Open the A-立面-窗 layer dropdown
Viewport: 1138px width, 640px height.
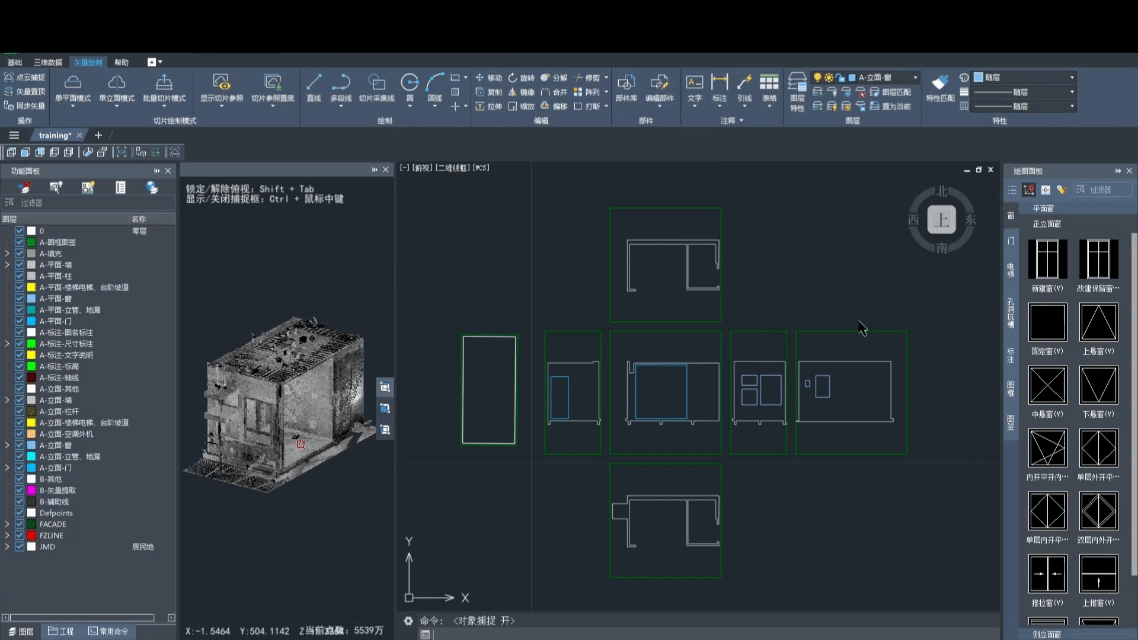(914, 77)
